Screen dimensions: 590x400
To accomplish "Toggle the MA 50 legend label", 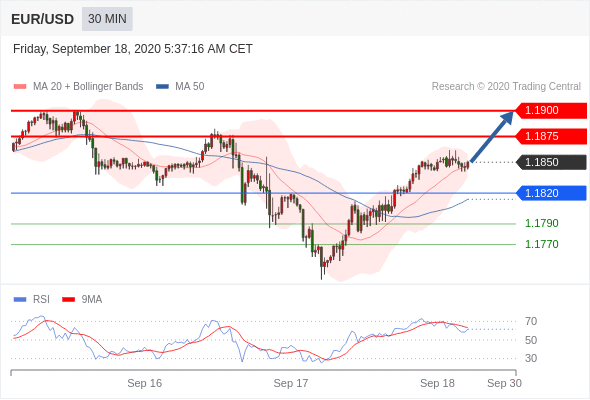I will 190,87.
